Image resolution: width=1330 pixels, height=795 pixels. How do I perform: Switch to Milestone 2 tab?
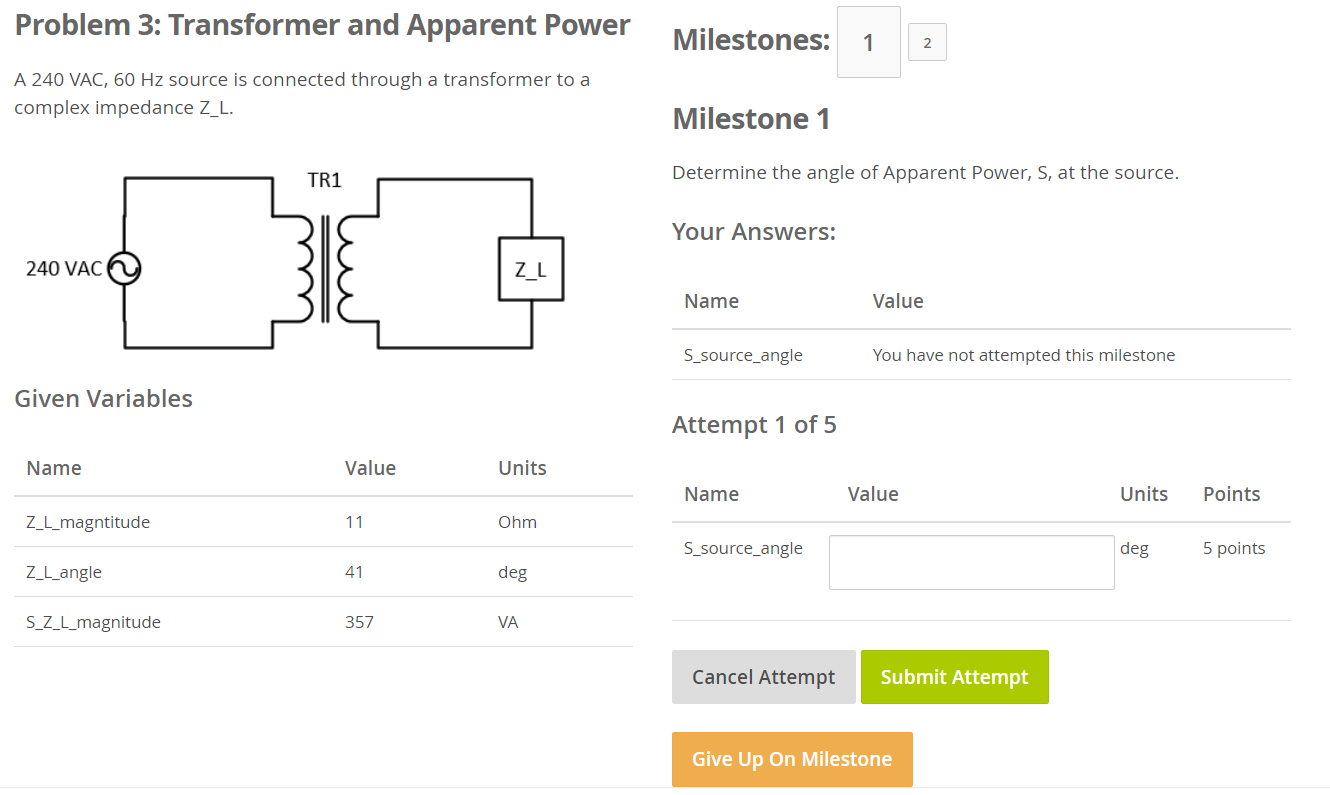(x=926, y=42)
